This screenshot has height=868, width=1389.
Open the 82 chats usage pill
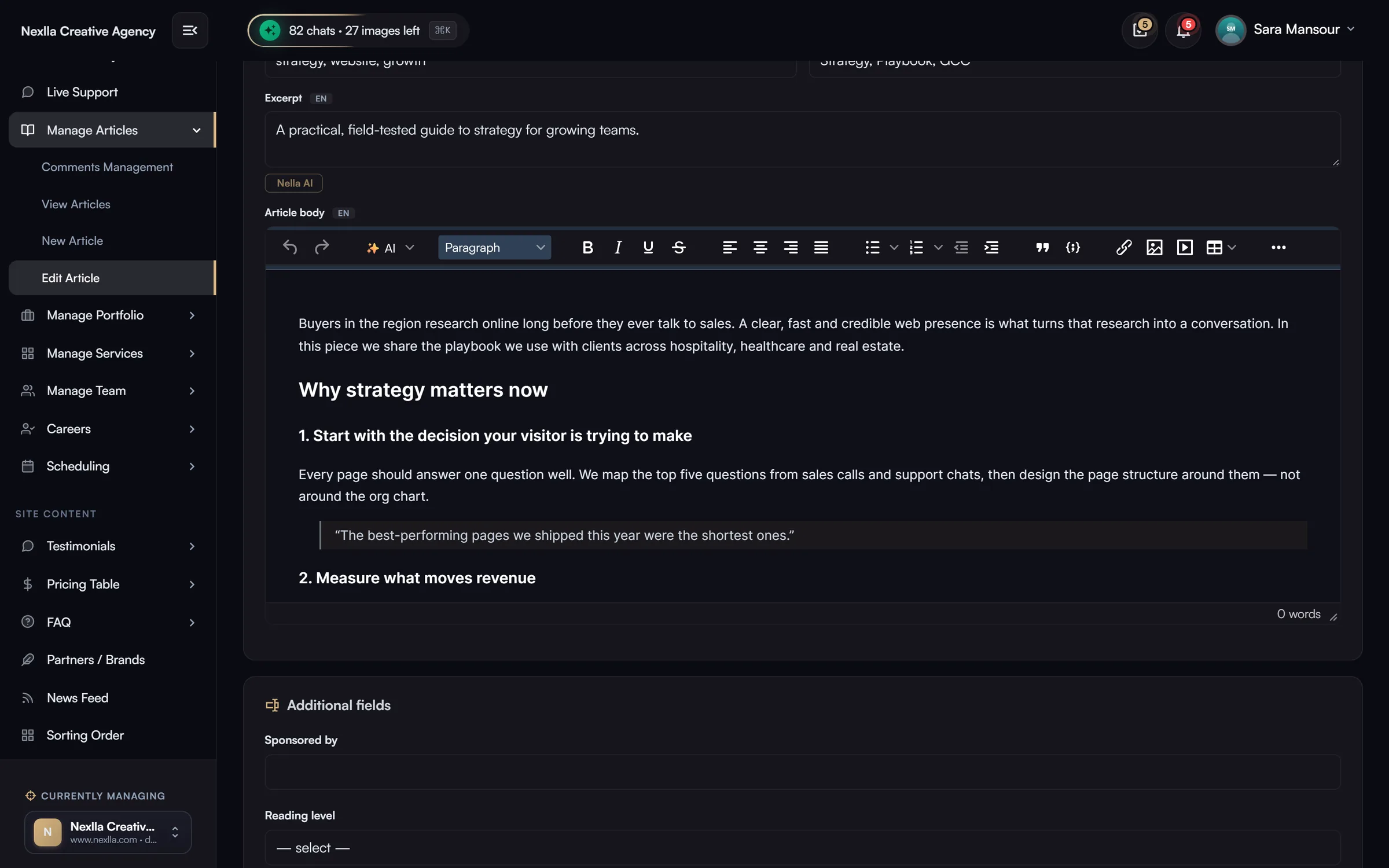coord(357,30)
